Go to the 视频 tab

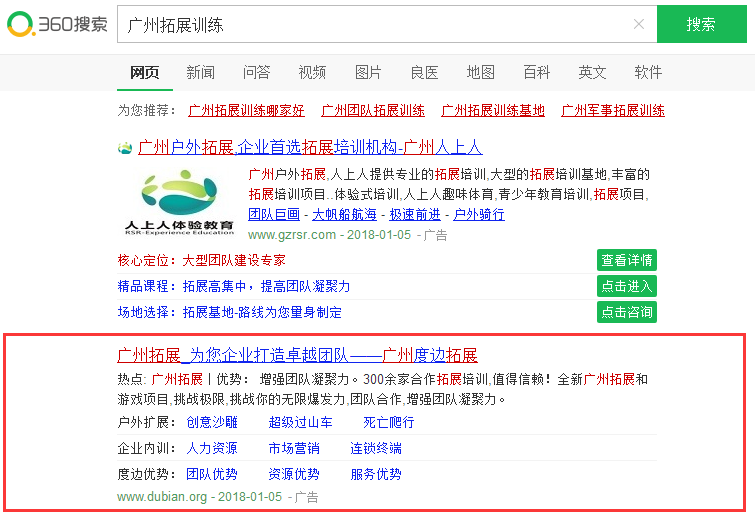(x=312, y=73)
